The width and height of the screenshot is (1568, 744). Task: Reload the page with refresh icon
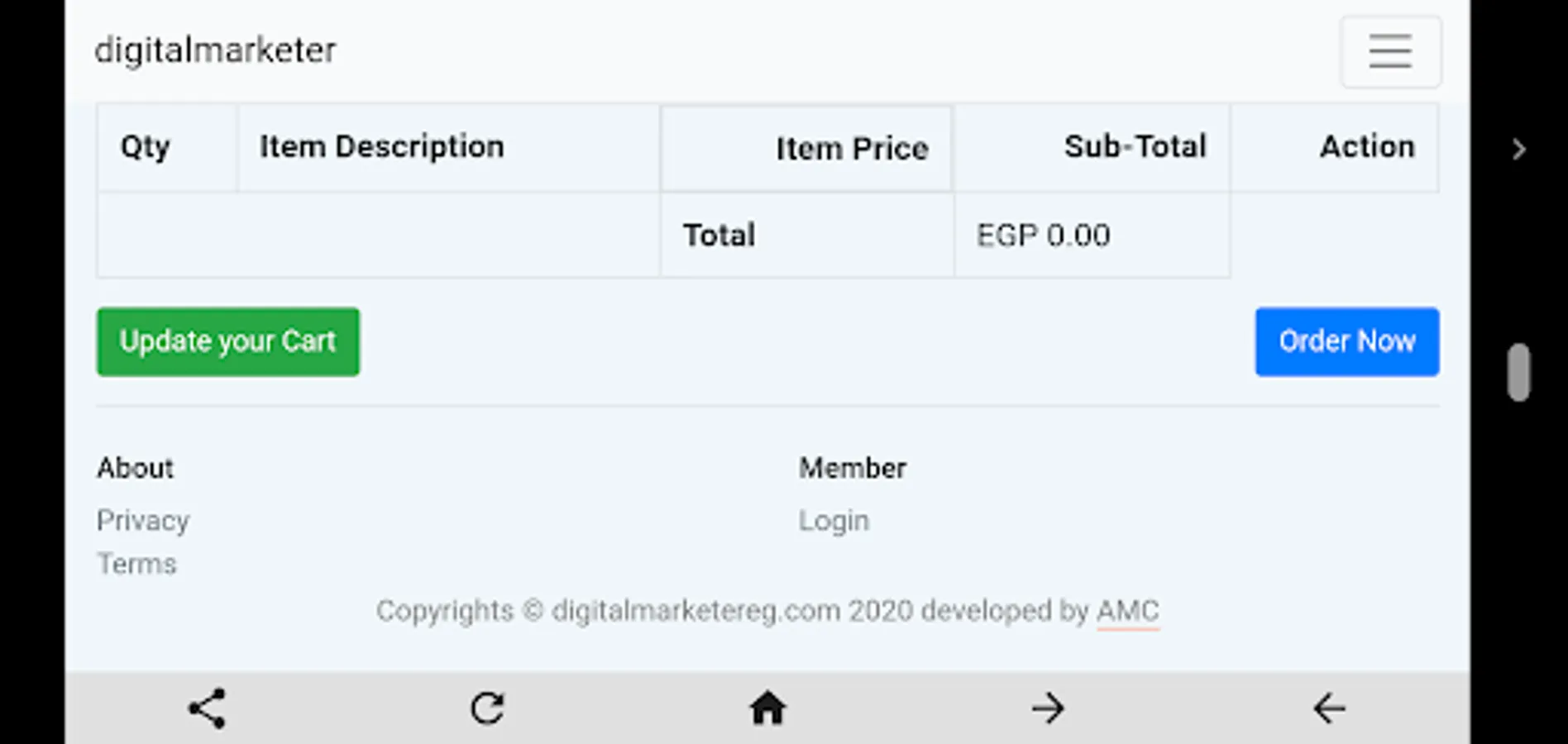[x=487, y=708]
